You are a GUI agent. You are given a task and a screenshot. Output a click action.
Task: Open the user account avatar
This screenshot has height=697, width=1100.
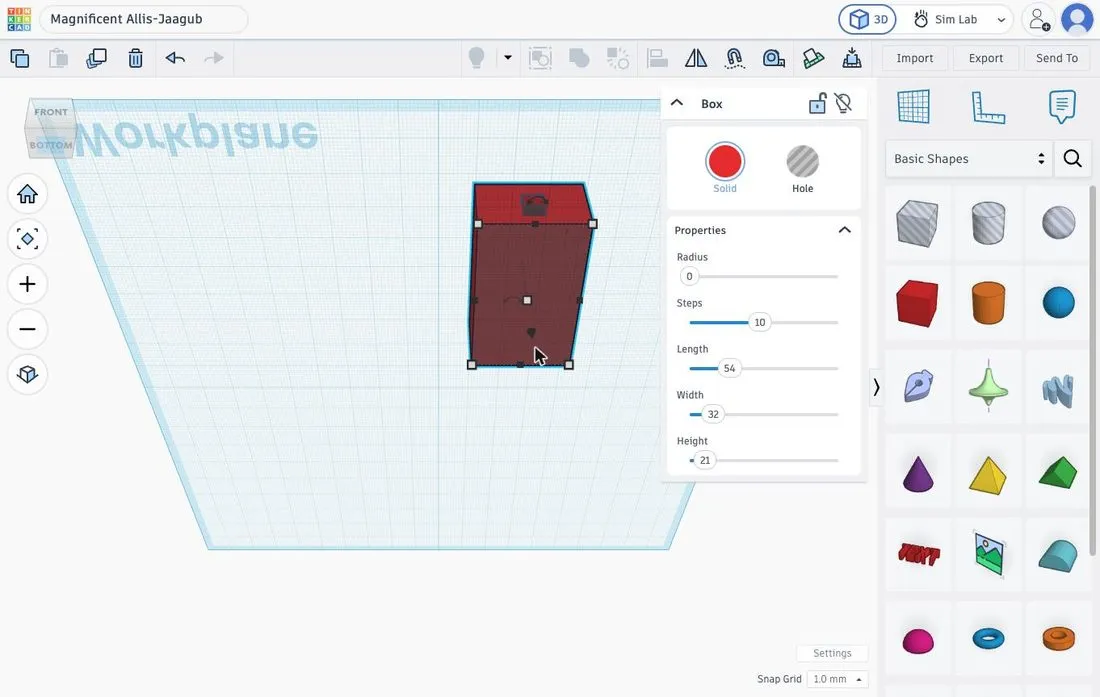click(x=1077, y=20)
